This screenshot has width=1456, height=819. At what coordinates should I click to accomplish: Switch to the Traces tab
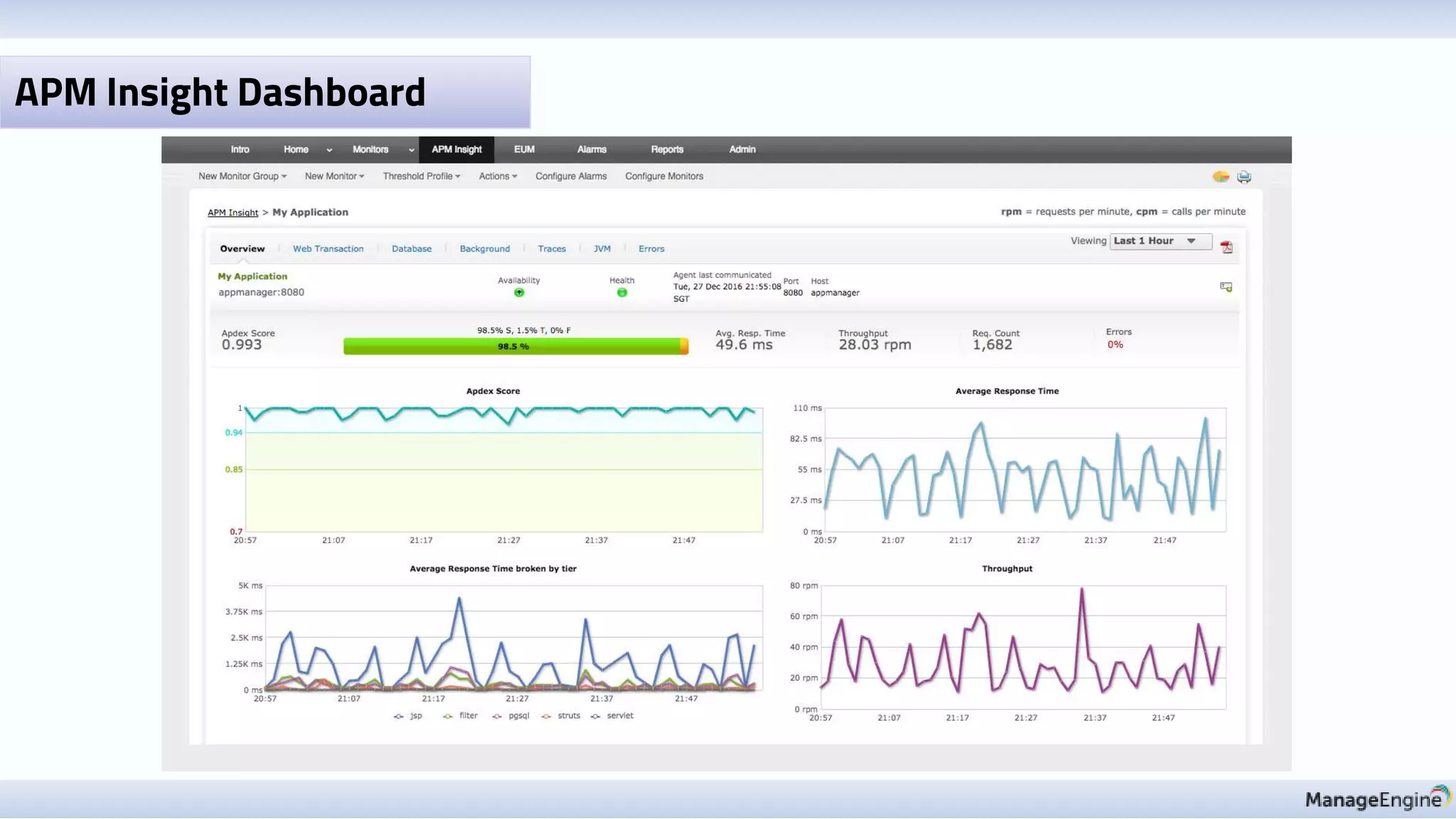tap(552, 249)
